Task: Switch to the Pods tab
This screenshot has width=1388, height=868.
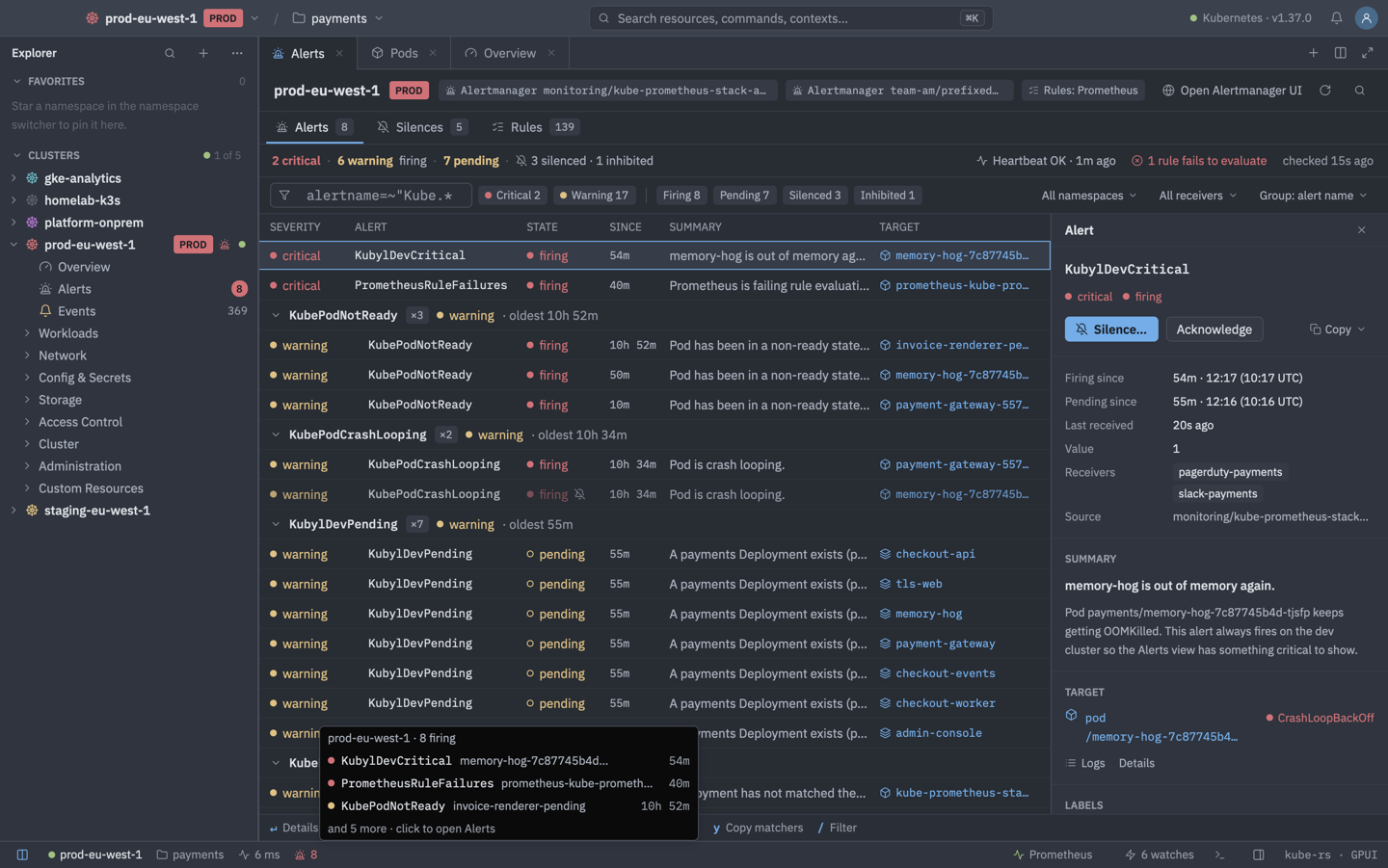Action: [404, 53]
